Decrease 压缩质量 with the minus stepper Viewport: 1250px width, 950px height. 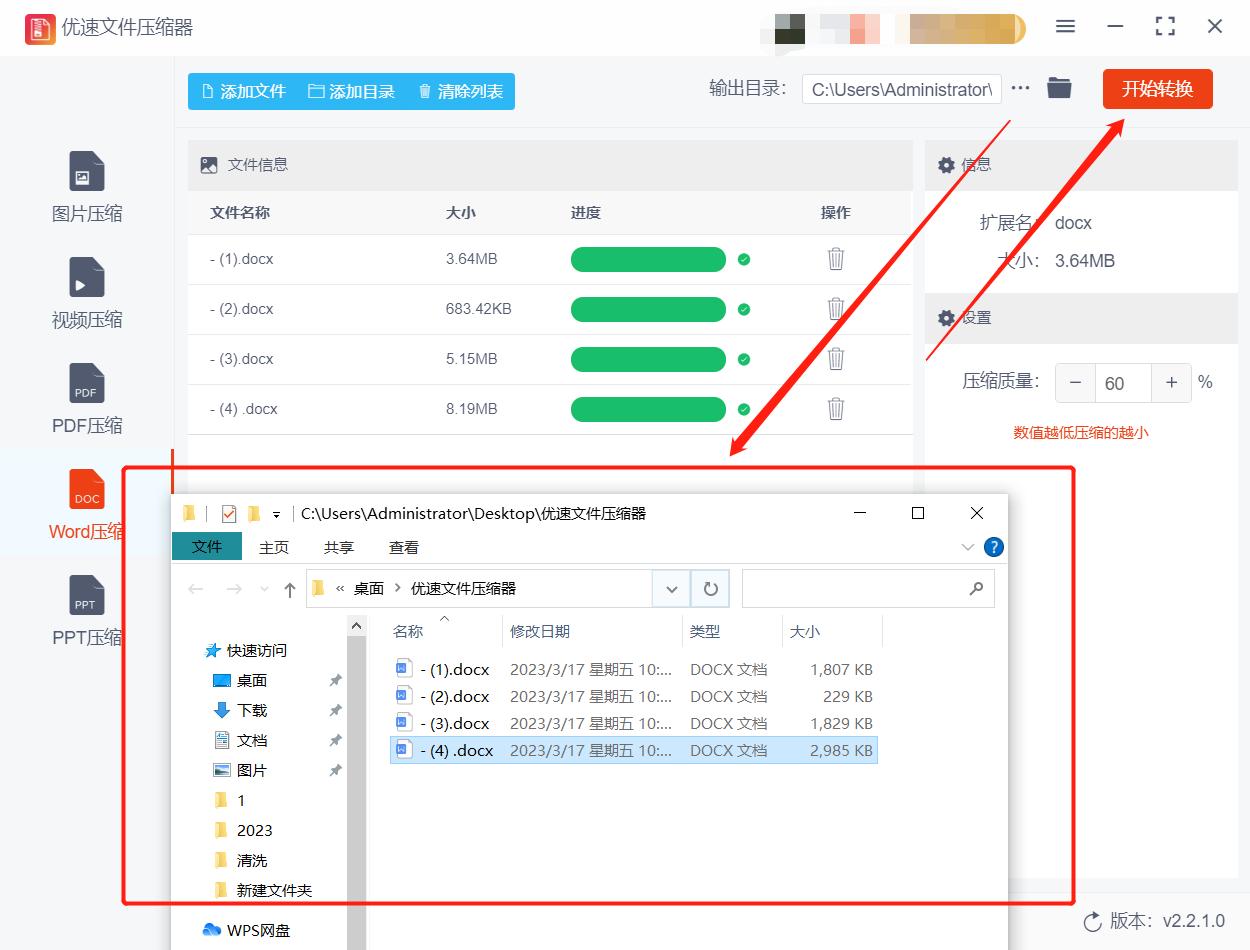tap(1075, 382)
